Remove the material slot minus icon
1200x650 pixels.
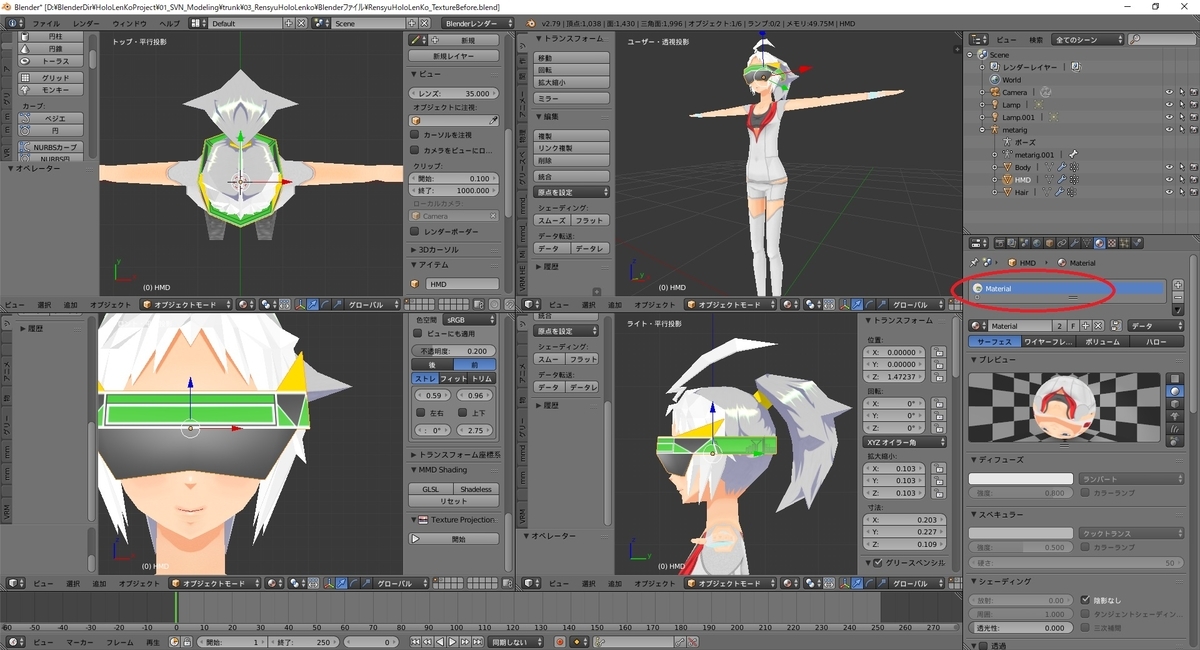[1178, 297]
